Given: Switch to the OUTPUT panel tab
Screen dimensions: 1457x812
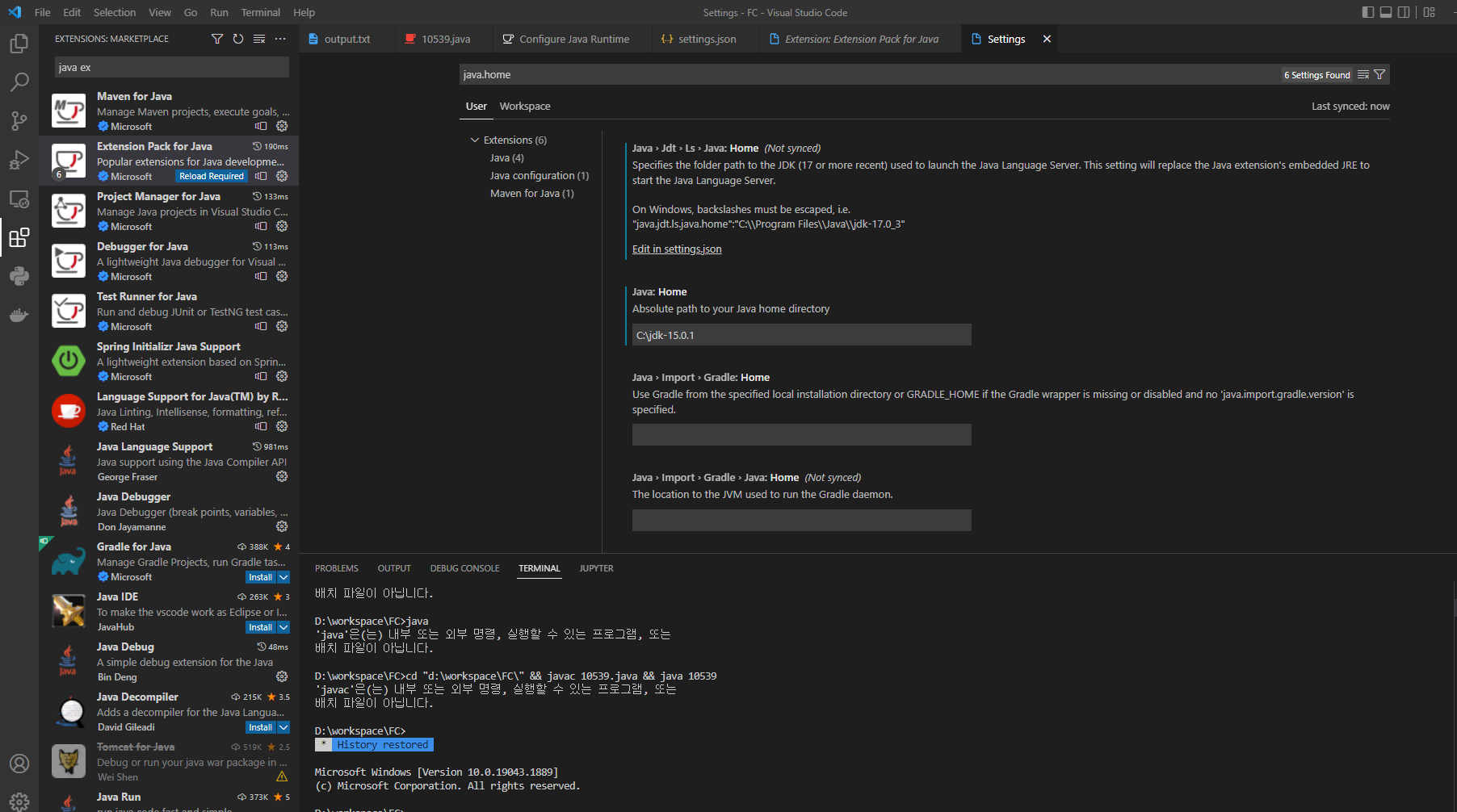Looking at the screenshot, I should coord(394,568).
